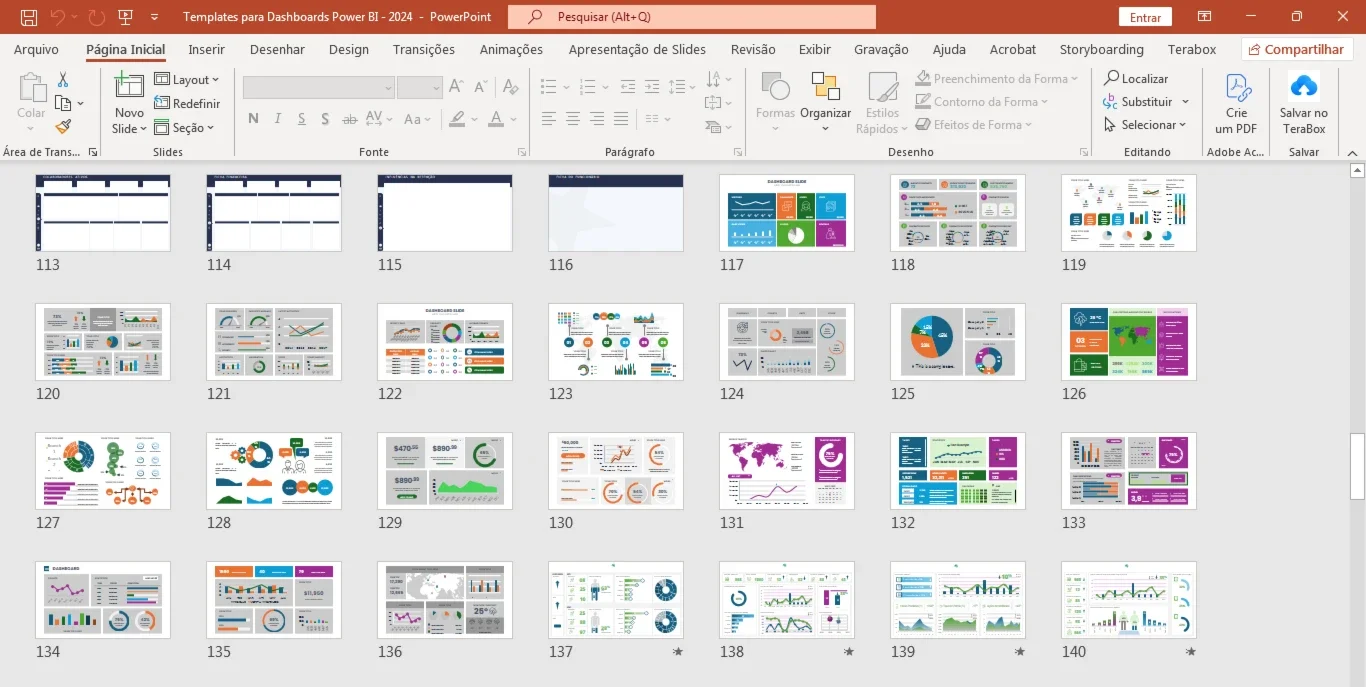Click the animation star under slide 137
Viewport: 1366px width, 687px height.
tap(677, 651)
